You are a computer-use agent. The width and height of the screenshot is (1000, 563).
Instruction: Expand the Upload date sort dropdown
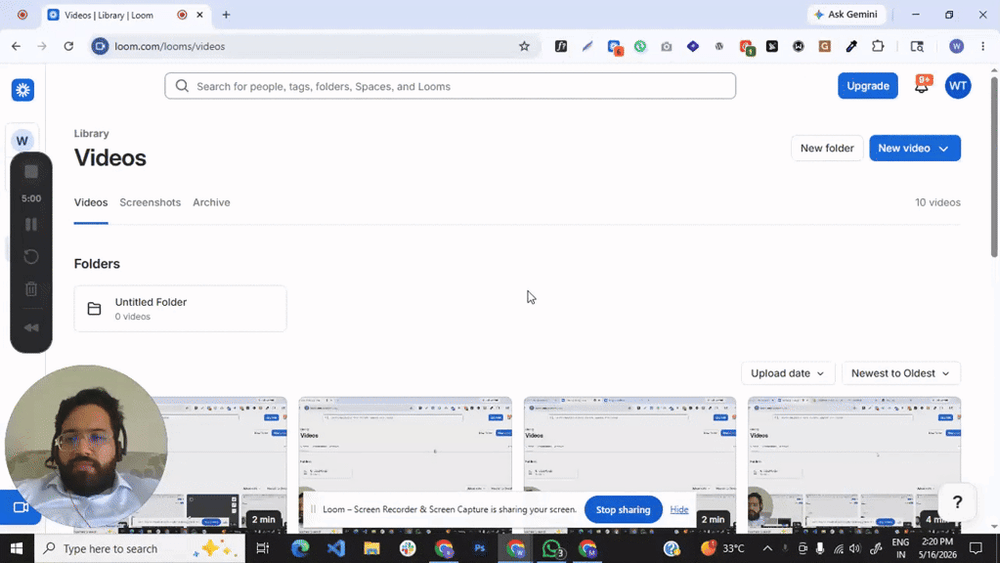point(788,373)
